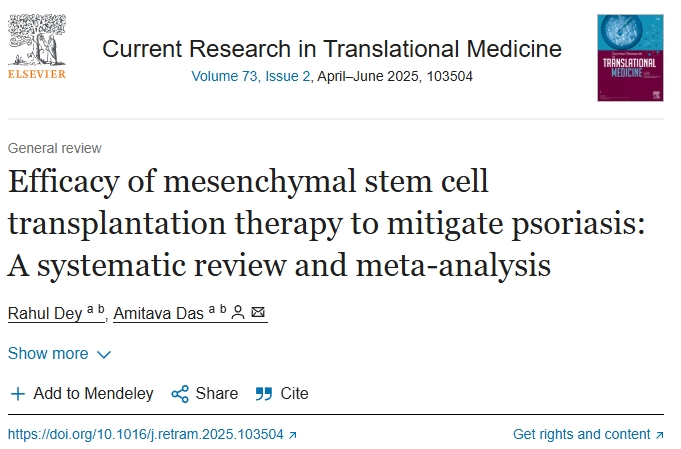Add article to Mendeley
This screenshot has height=449, width=681.
[x=93, y=394]
